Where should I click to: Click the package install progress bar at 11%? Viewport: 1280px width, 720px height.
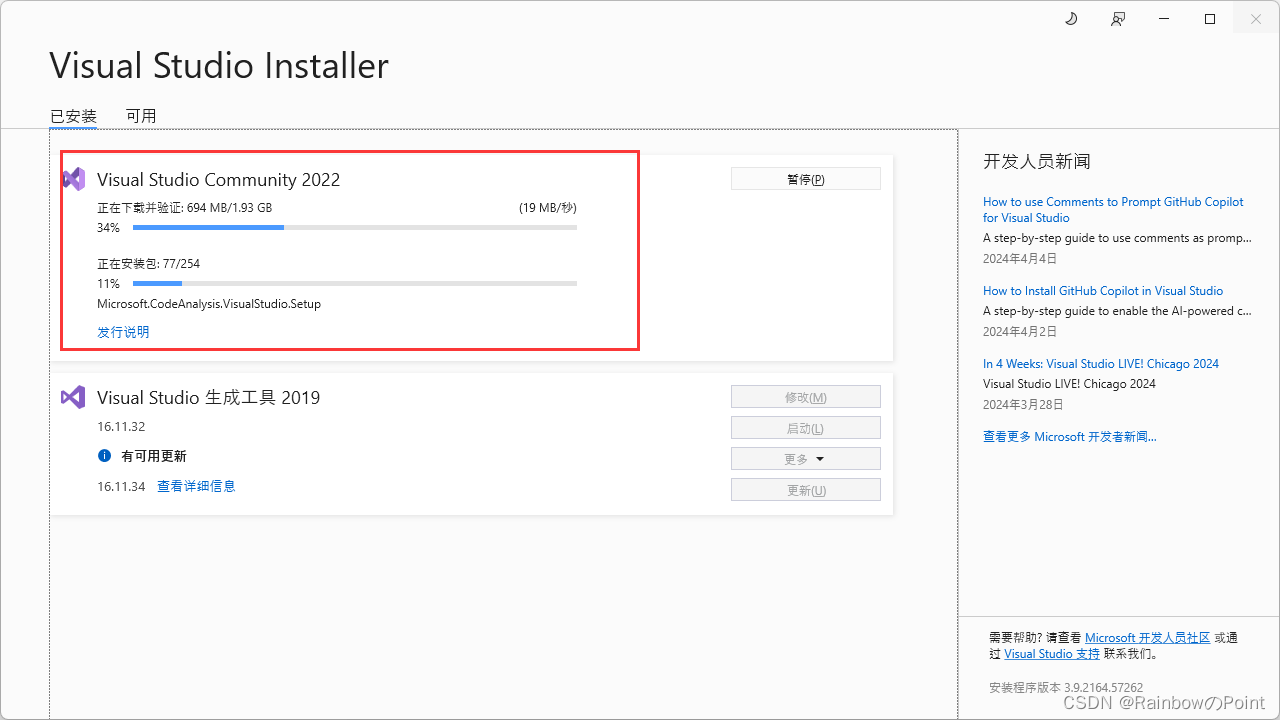pyautogui.click(x=355, y=284)
